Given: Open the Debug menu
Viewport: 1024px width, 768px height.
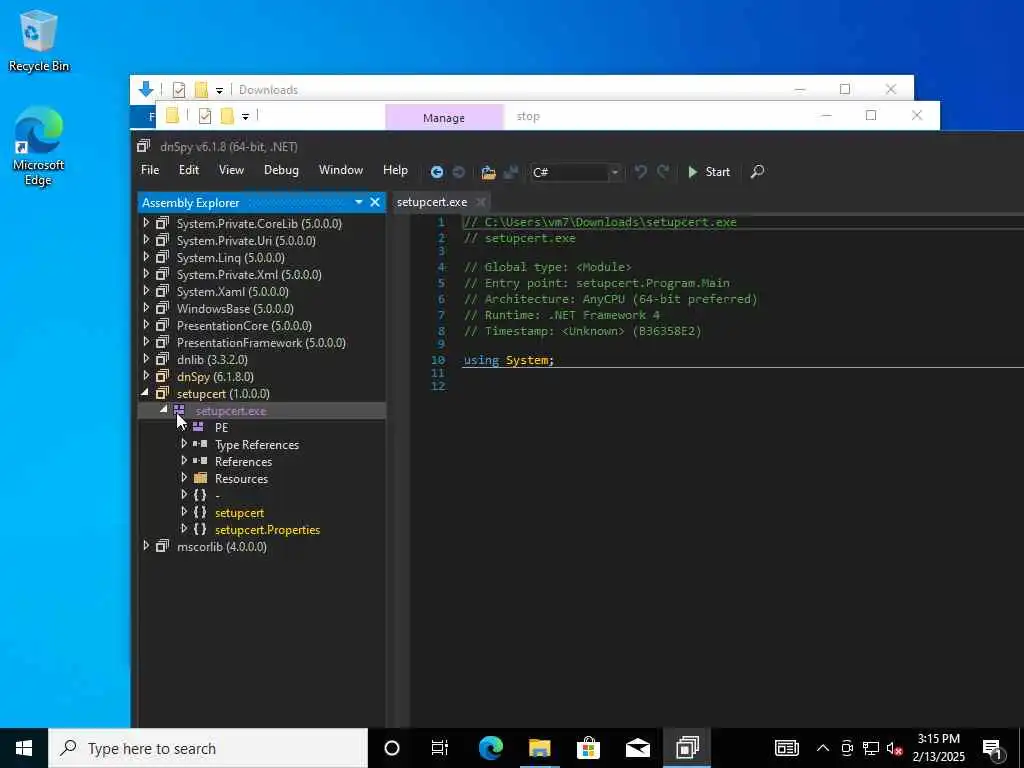Looking at the screenshot, I should (281, 170).
